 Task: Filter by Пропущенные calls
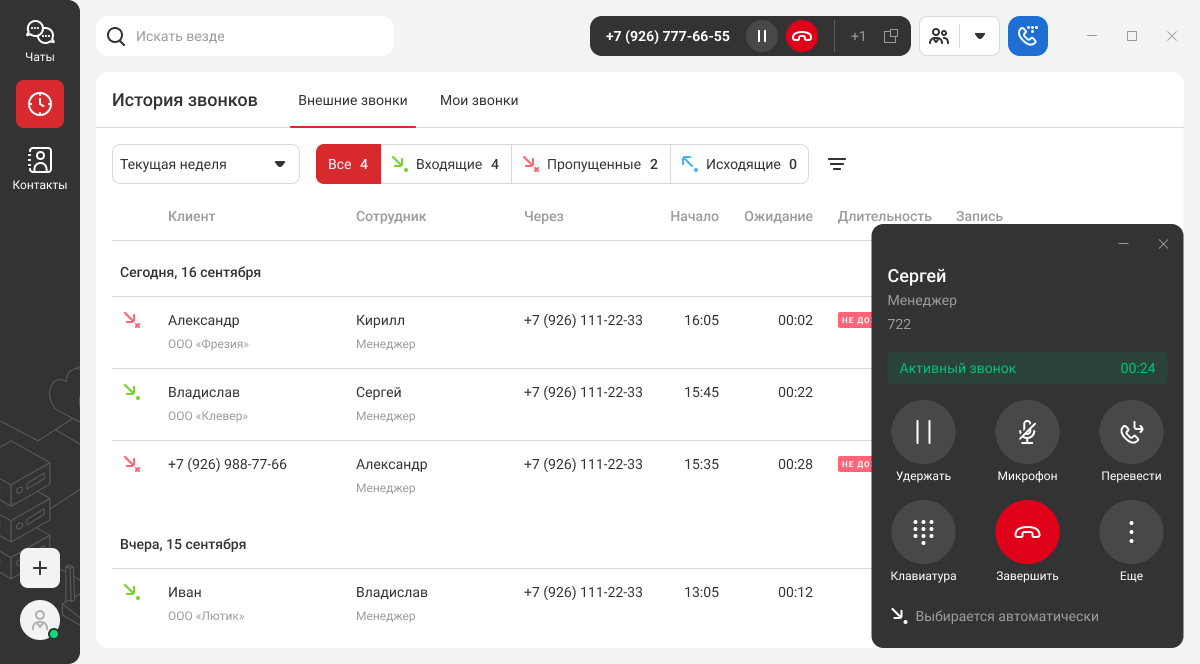pyautogui.click(x=590, y=165)
